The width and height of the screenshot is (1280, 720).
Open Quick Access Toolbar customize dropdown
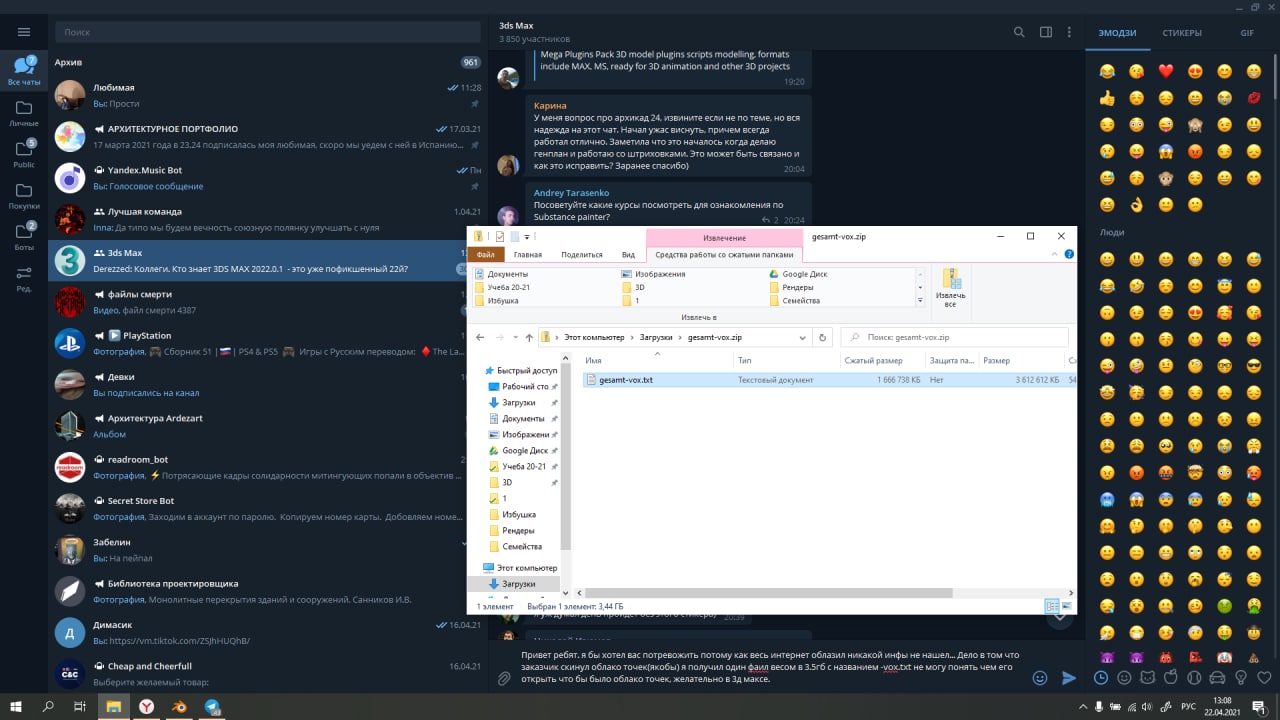coord(527,237)
